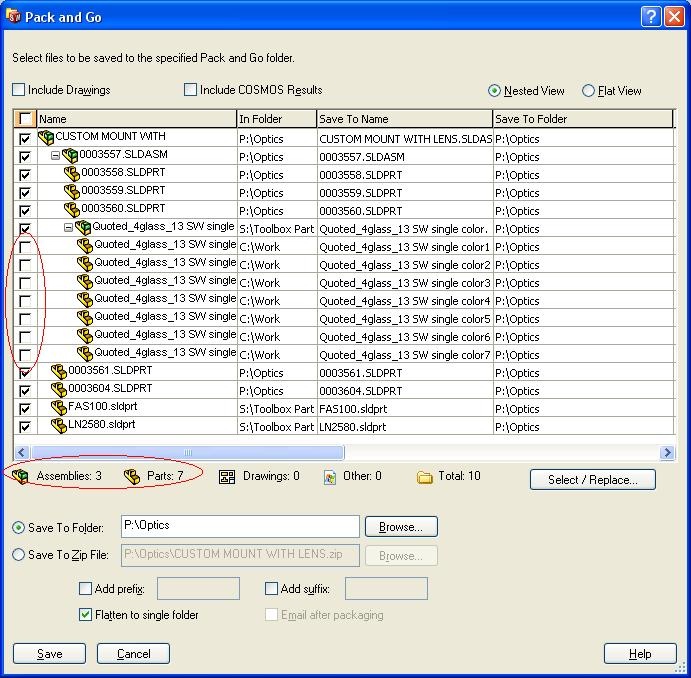Click the horizontal scrollbar thumb
This screenshot has height=678, width=691.
click(188, 452)
